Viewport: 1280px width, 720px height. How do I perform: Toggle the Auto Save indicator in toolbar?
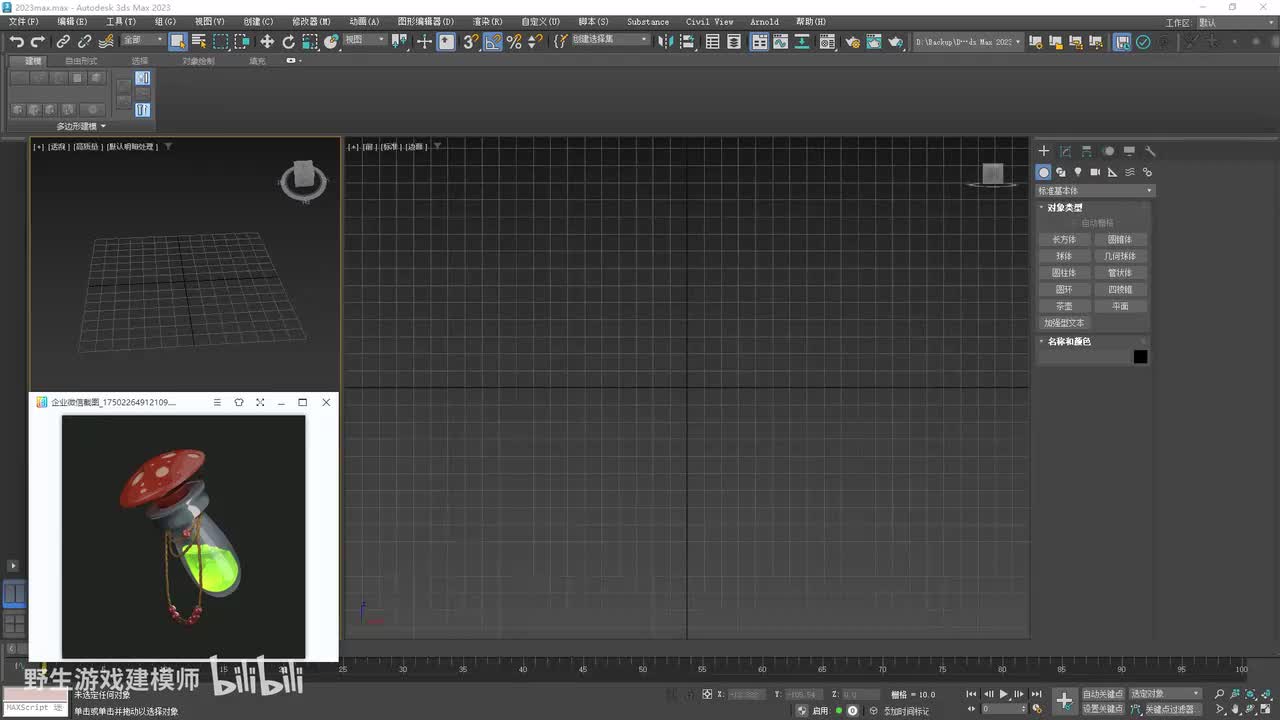(x=1123, y=42)
